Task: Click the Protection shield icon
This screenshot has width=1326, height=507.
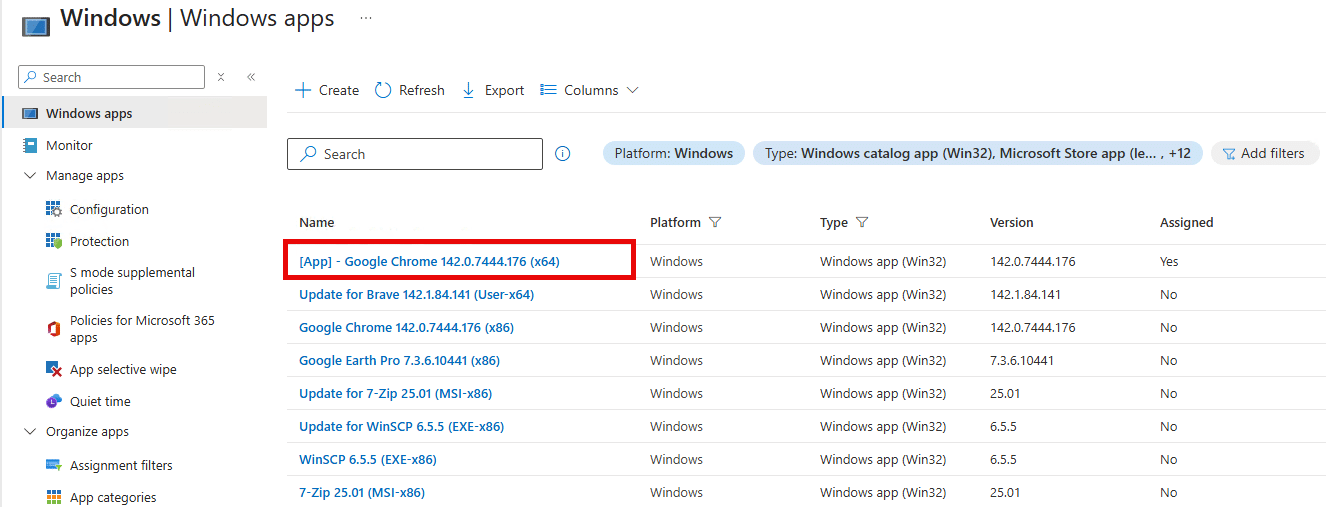Action: (x=54, y=241)
